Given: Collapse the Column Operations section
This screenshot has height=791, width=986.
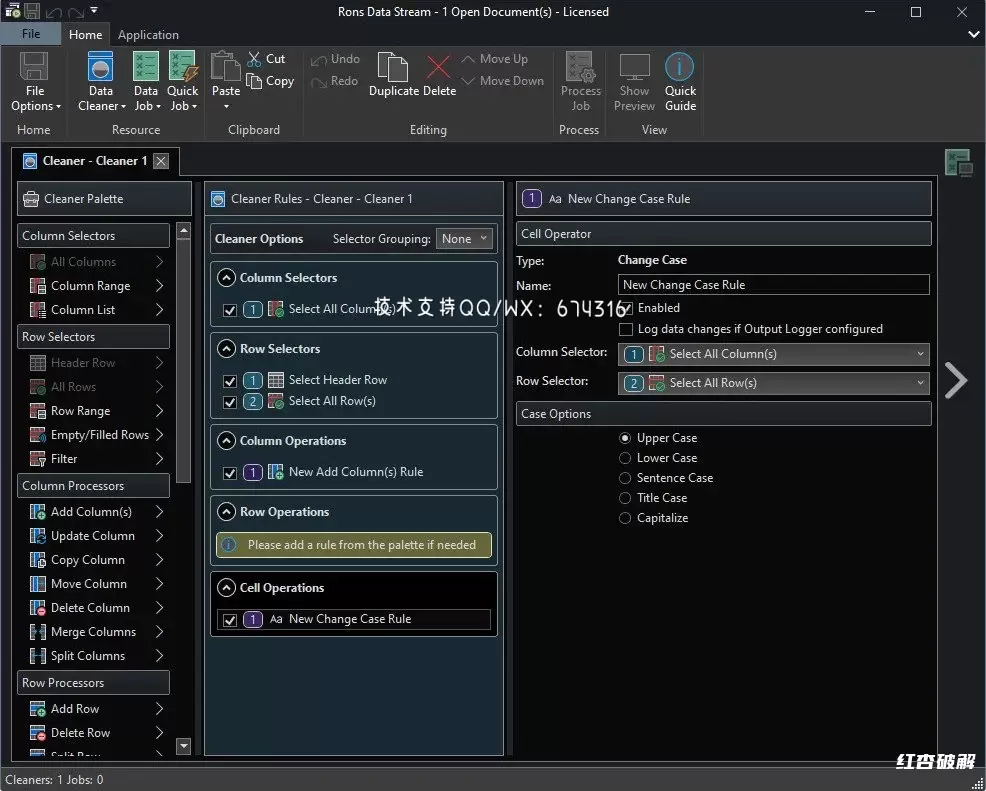Looking at the screenshot, I should click(x=226, y=441).
